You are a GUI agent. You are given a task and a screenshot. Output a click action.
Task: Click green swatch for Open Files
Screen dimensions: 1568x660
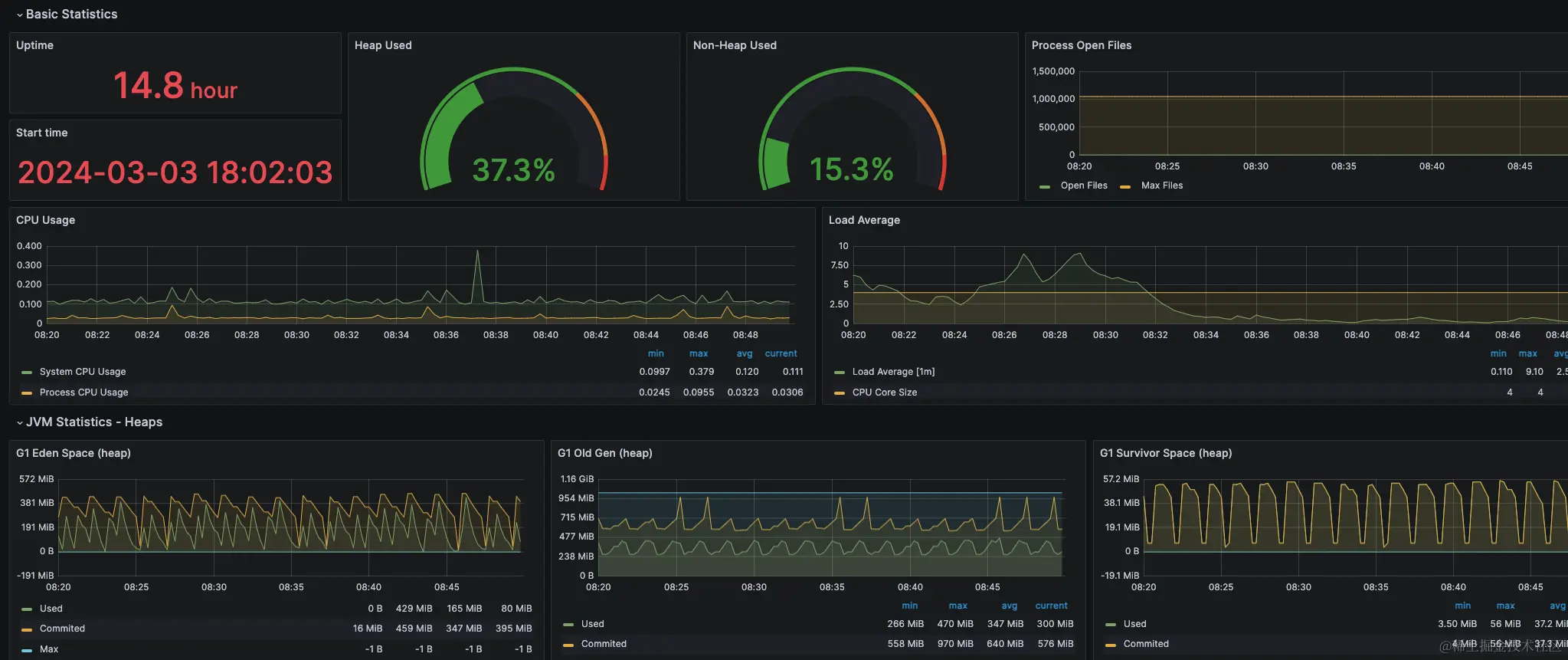pos(1045,186)
